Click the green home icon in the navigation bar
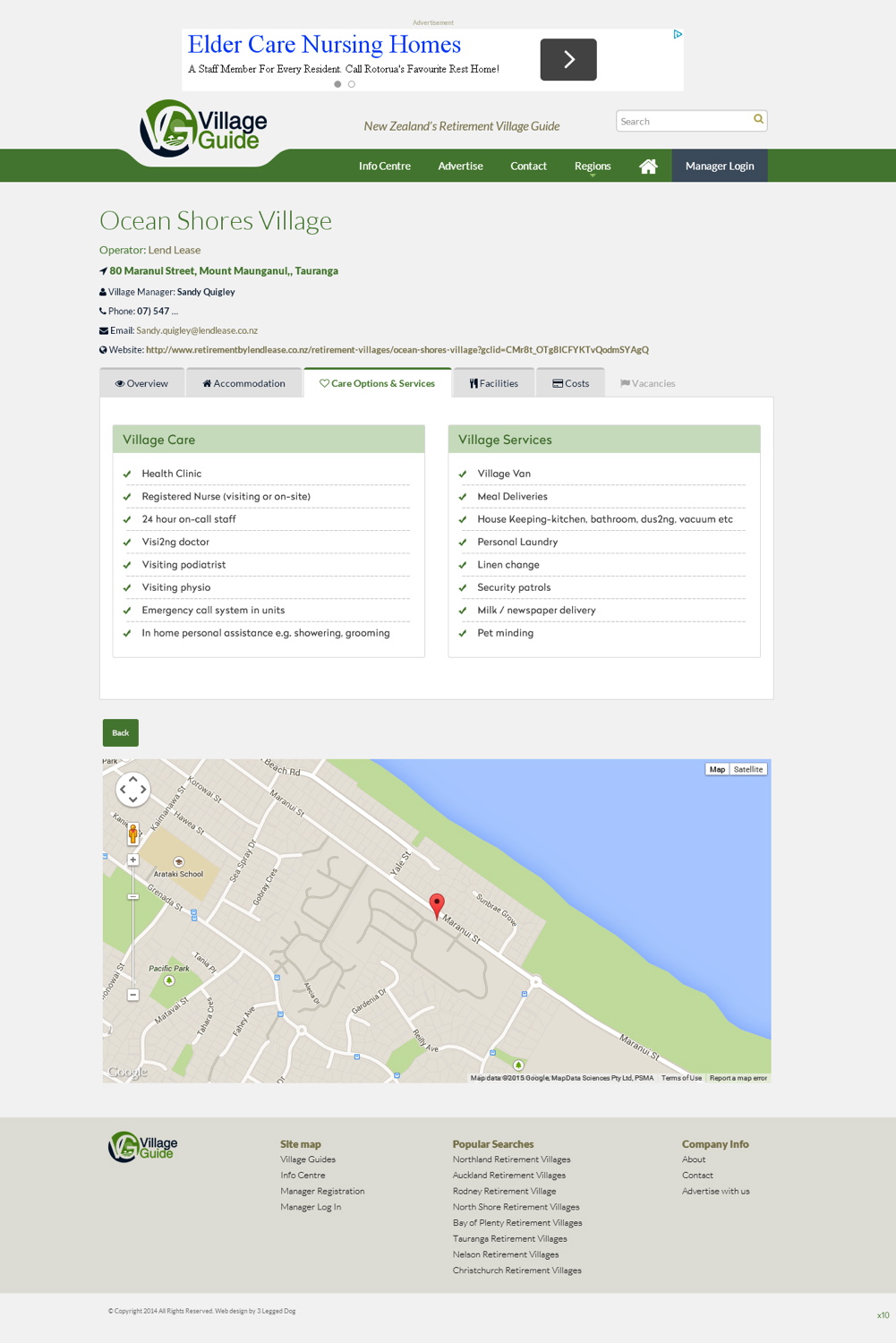The height and width of the screenshot is (1343, 896). pos(648,166)
